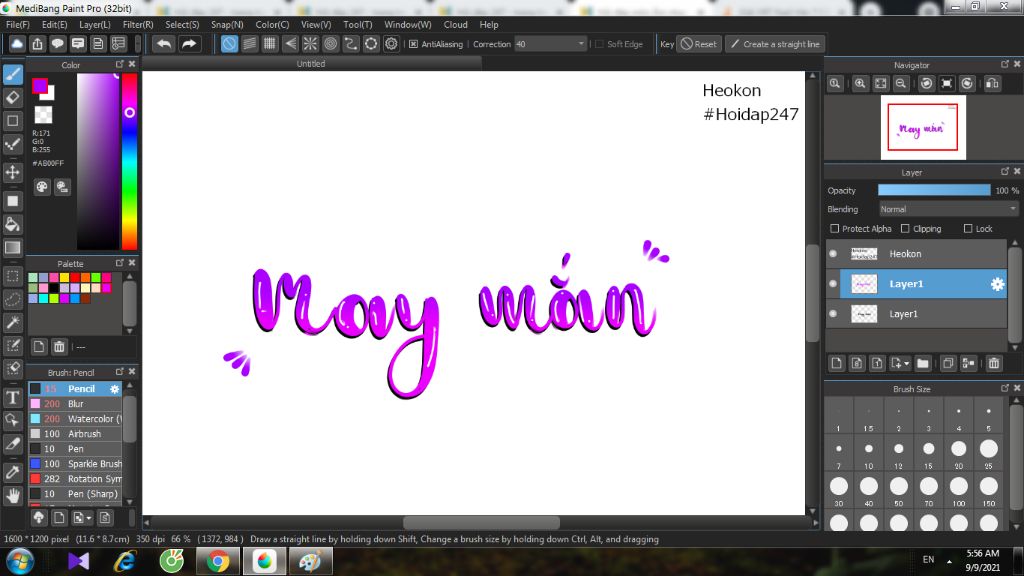Select the Watercolor brush
Screen dimensions: 1024x576
pos(75,419)
